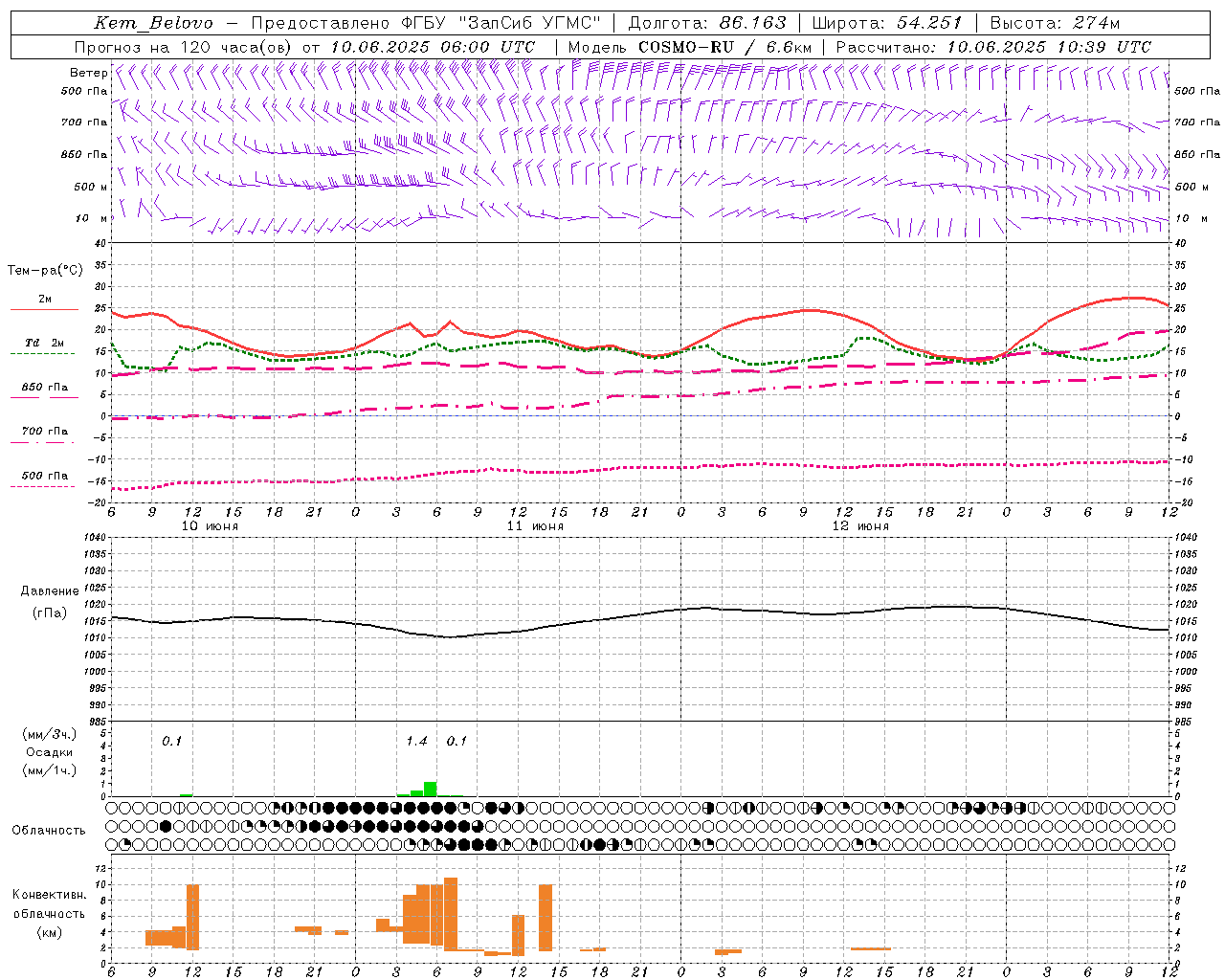Click the tallest green precipitation bar

coord(431,789)
